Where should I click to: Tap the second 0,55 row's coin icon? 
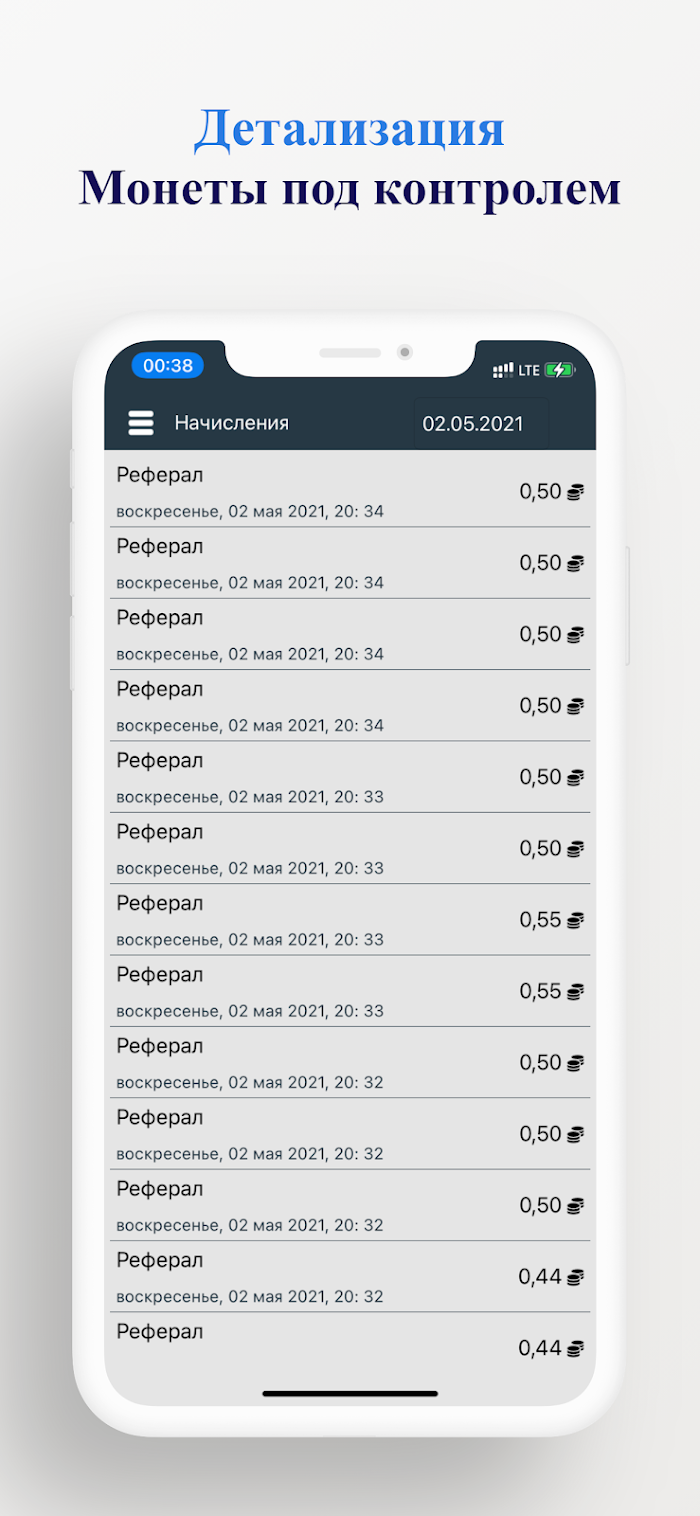[575, 992]
